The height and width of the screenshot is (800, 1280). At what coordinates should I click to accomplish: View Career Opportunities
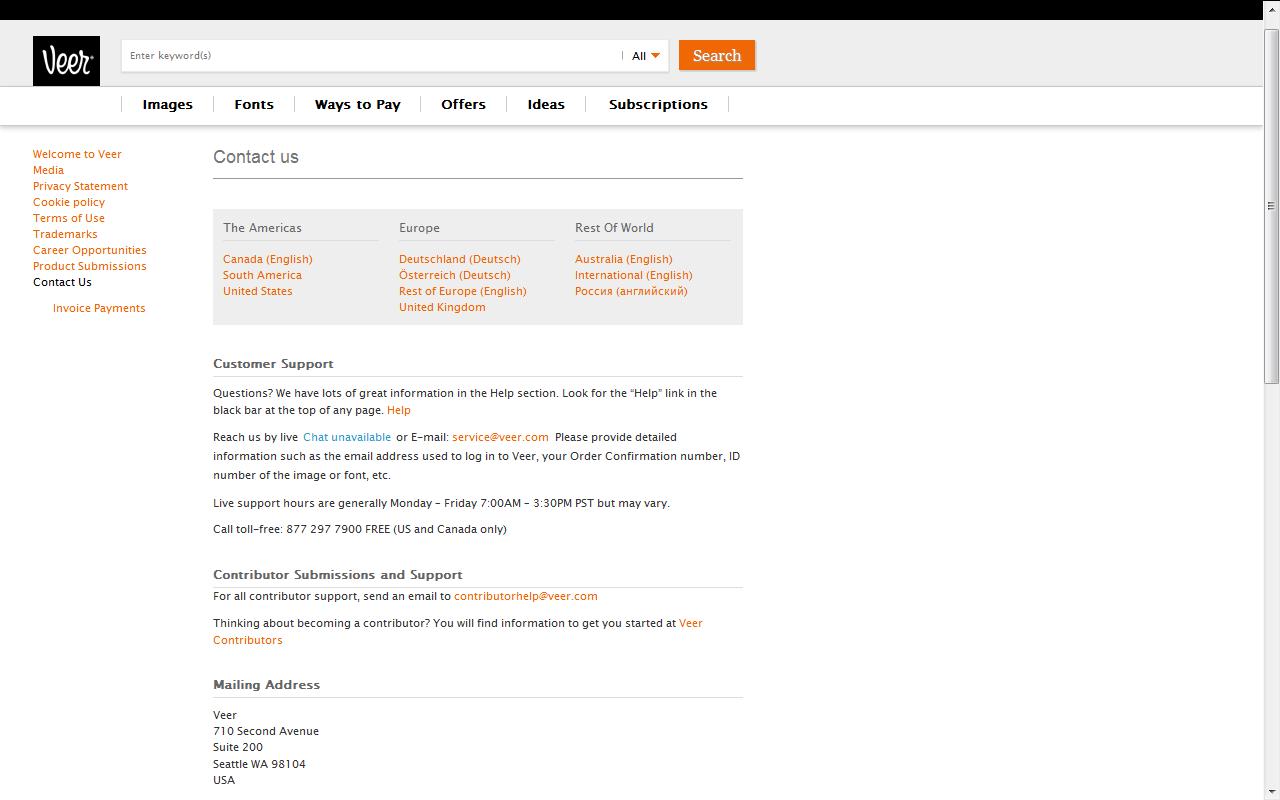[x=90, y=250]
